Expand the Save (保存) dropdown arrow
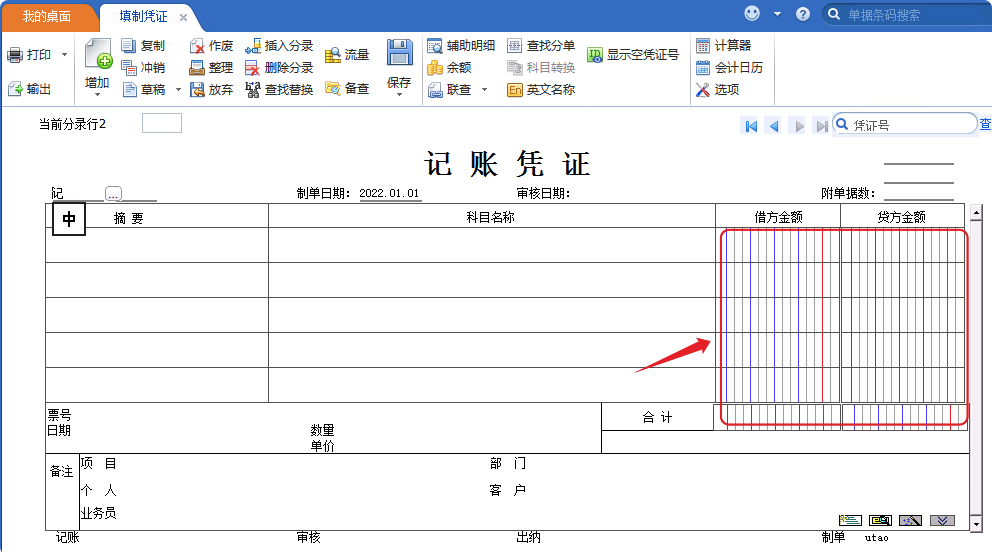Viewport: 992px width, 555px height. [x=399, y=94]
